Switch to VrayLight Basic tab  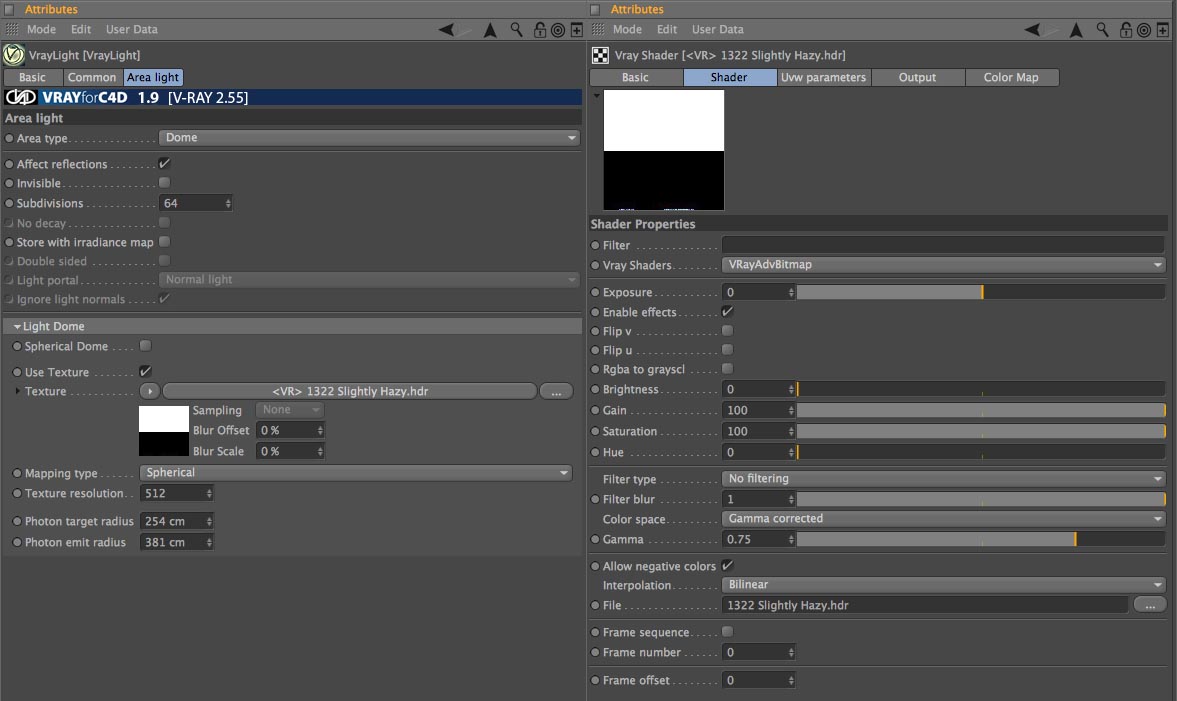tap(32, 77)
